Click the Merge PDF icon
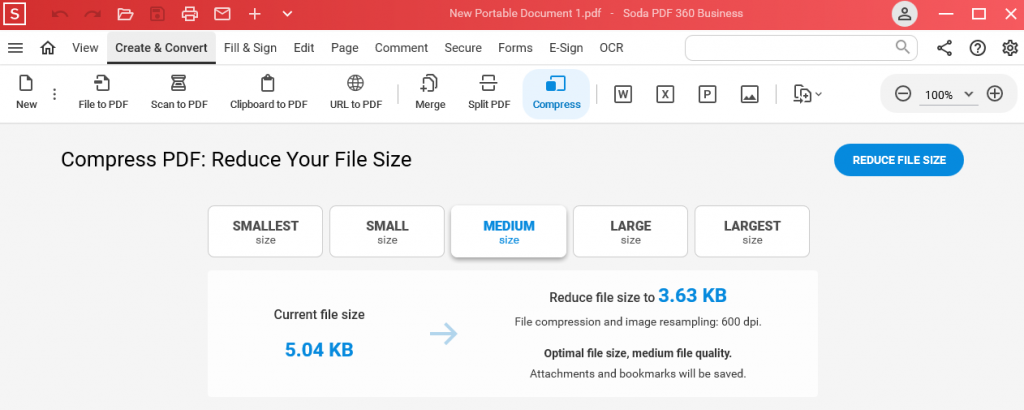Screen dimensions: 1024x410 [430, 85]
